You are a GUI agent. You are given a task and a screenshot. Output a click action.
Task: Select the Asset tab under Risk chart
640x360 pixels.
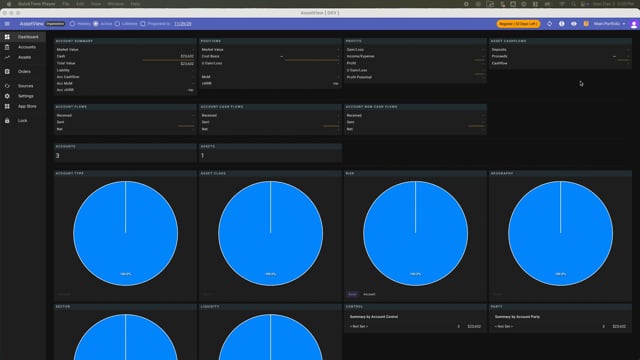pyautogui.click(x=352, y=294)
